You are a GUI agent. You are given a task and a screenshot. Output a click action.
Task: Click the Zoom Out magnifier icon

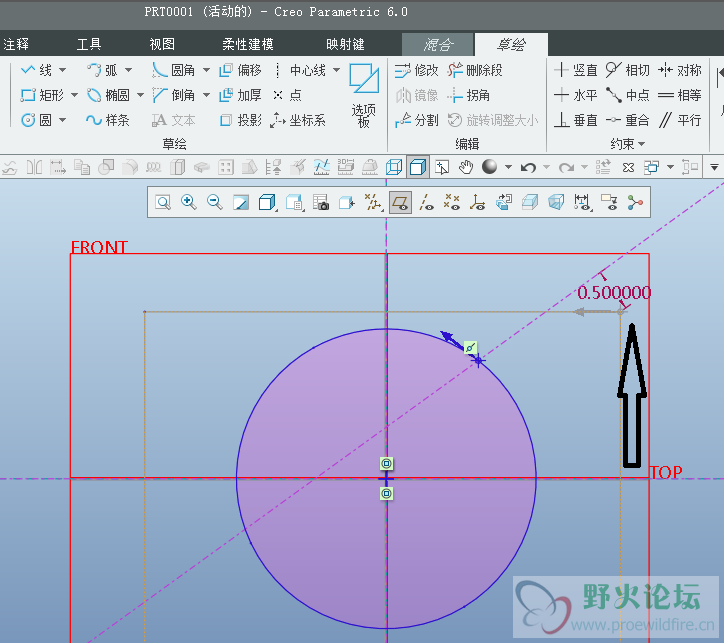pos(214,202)
